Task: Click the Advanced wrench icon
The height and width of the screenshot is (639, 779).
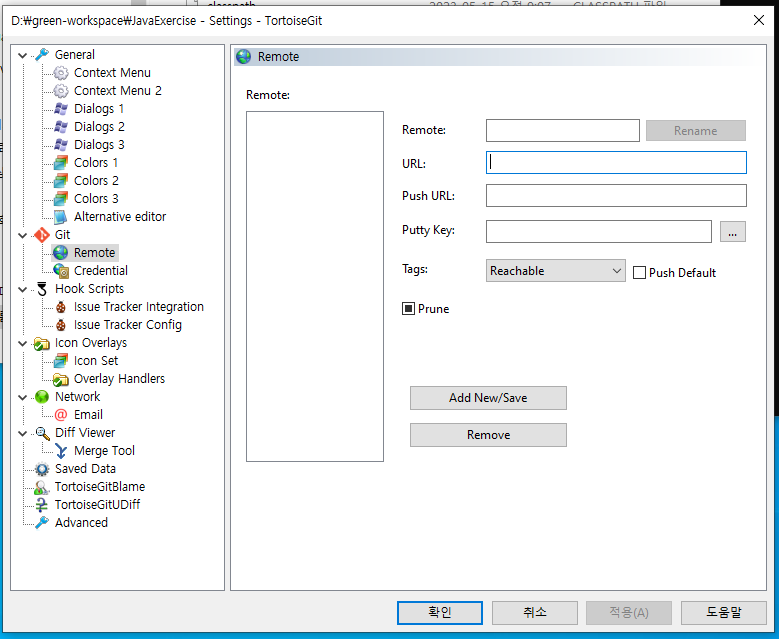Action: 42,523
